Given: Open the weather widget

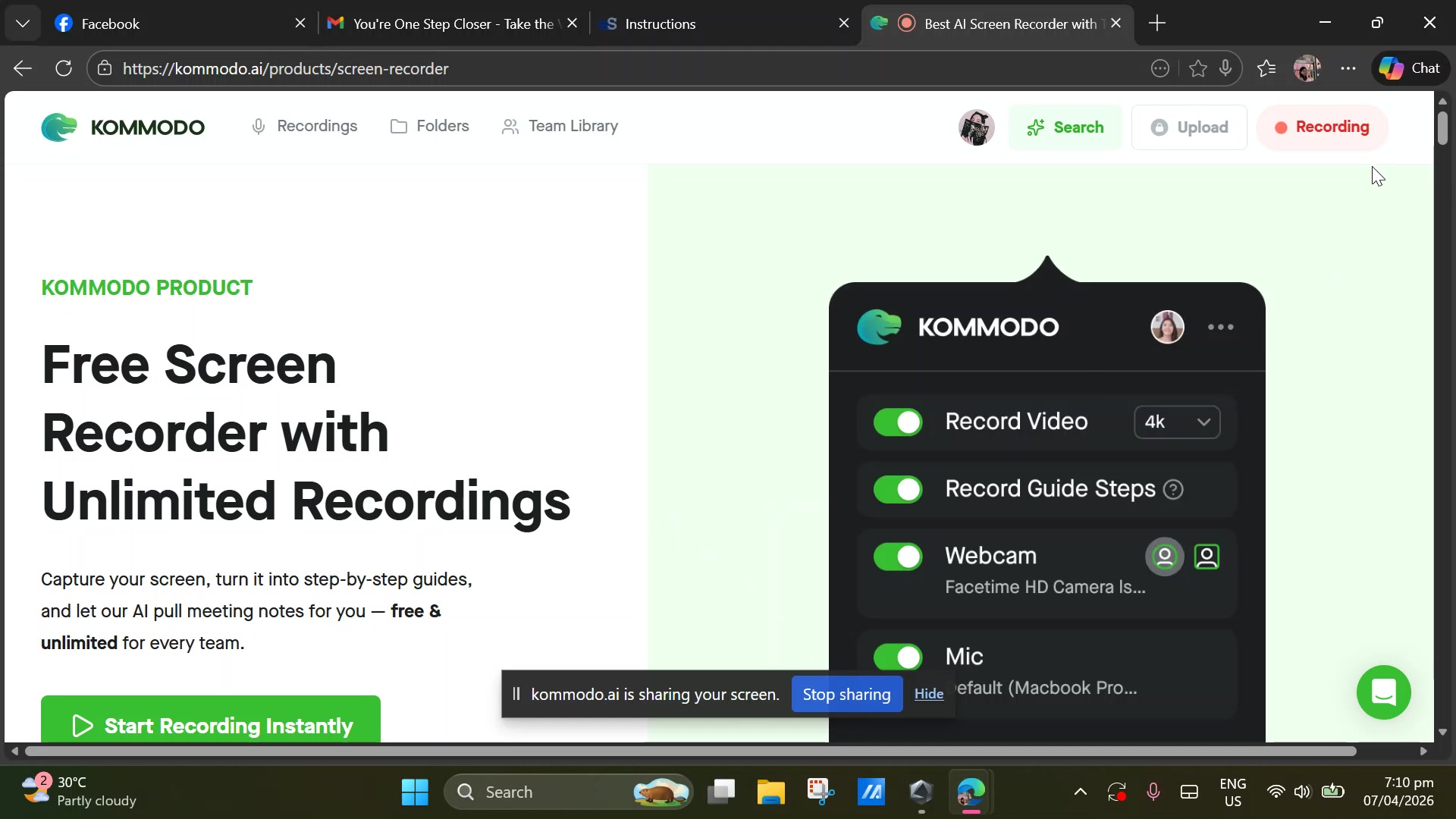Looking at the screenshot, I should [x=79, y=792].
